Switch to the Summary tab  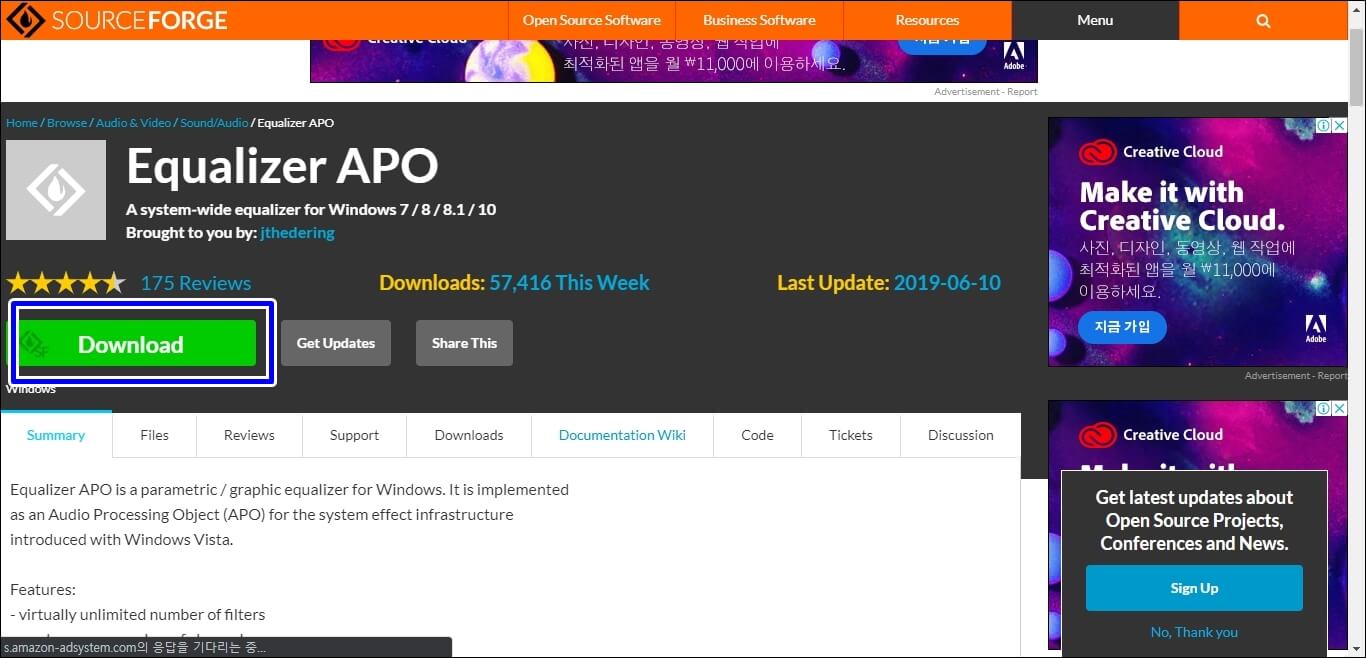(x=56, y=435)
